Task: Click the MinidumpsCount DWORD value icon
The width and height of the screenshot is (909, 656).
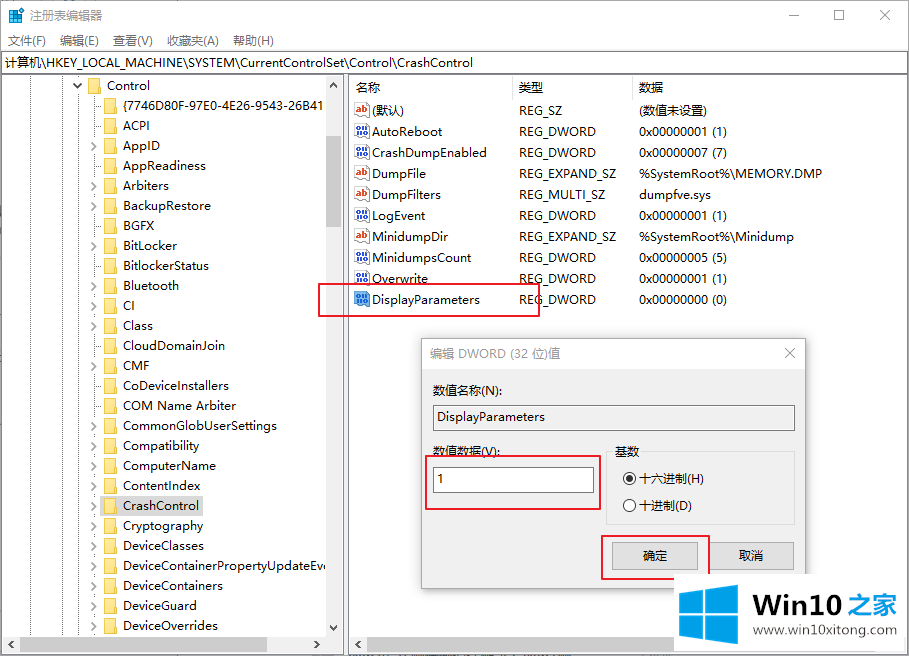Action: click(x=362, y=257)
